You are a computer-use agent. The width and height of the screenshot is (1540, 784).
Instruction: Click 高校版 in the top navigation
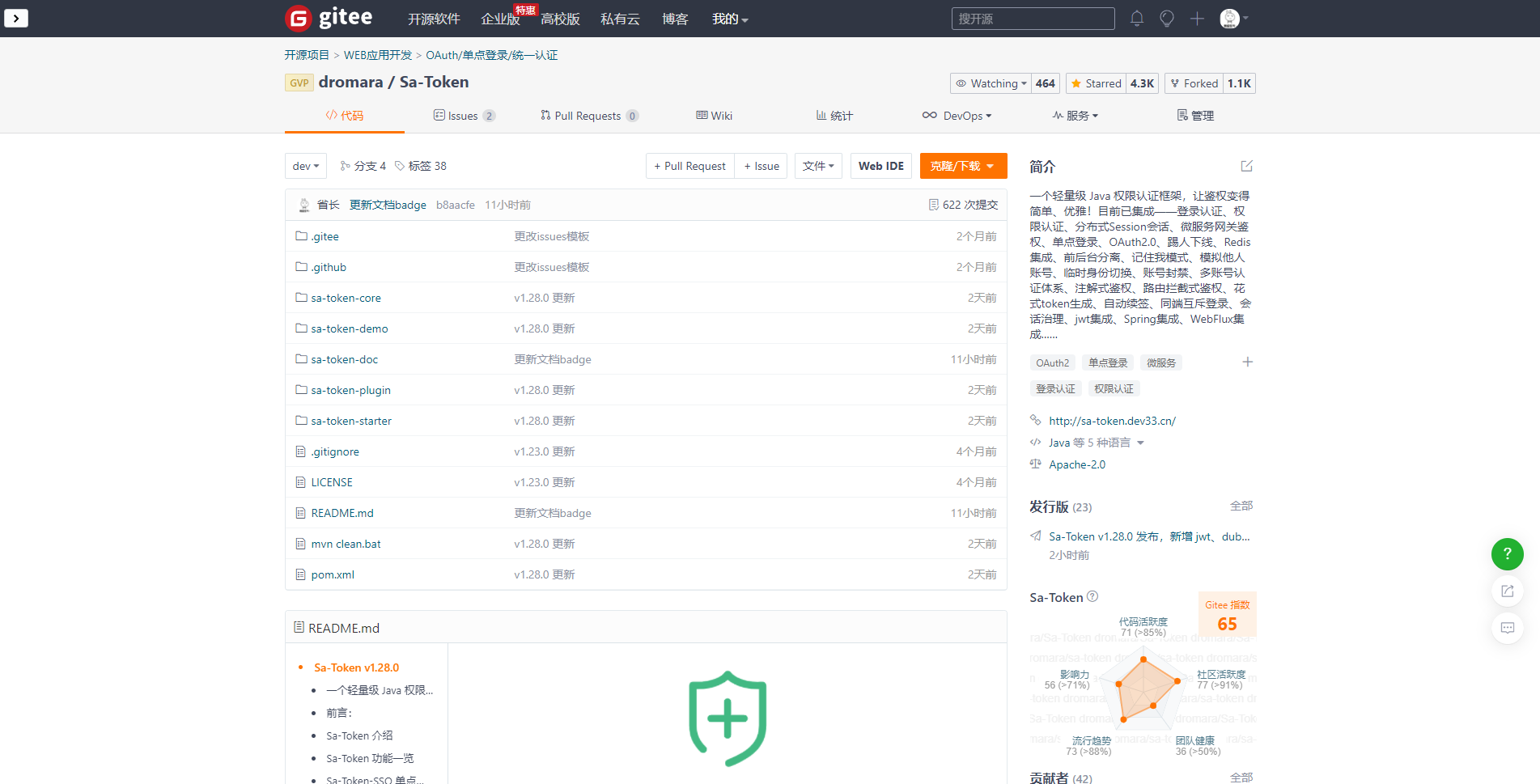(560, 19)
